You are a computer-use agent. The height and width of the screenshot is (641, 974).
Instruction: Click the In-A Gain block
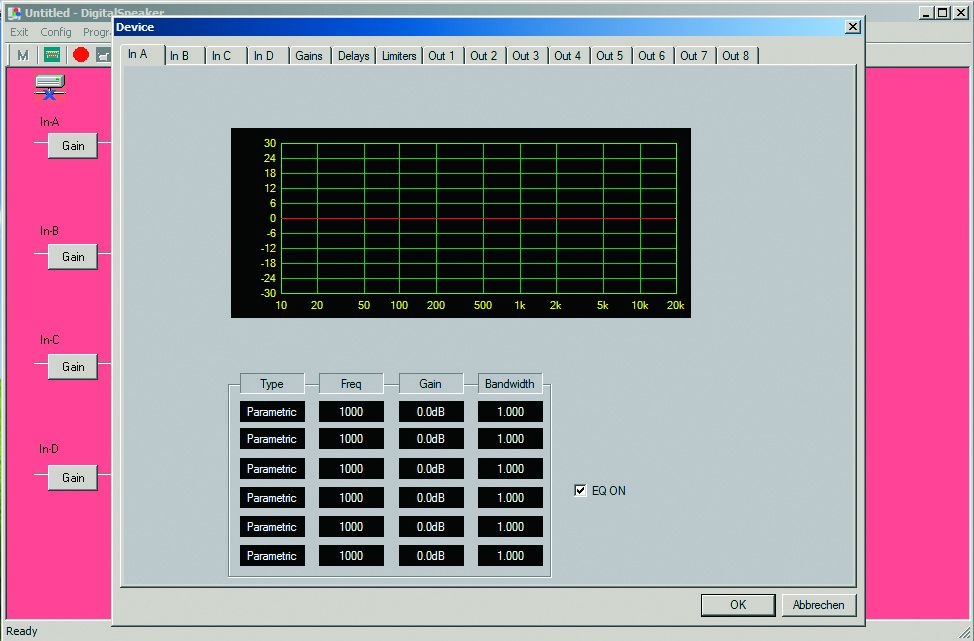pyautogui.click(x=73, y=146)
